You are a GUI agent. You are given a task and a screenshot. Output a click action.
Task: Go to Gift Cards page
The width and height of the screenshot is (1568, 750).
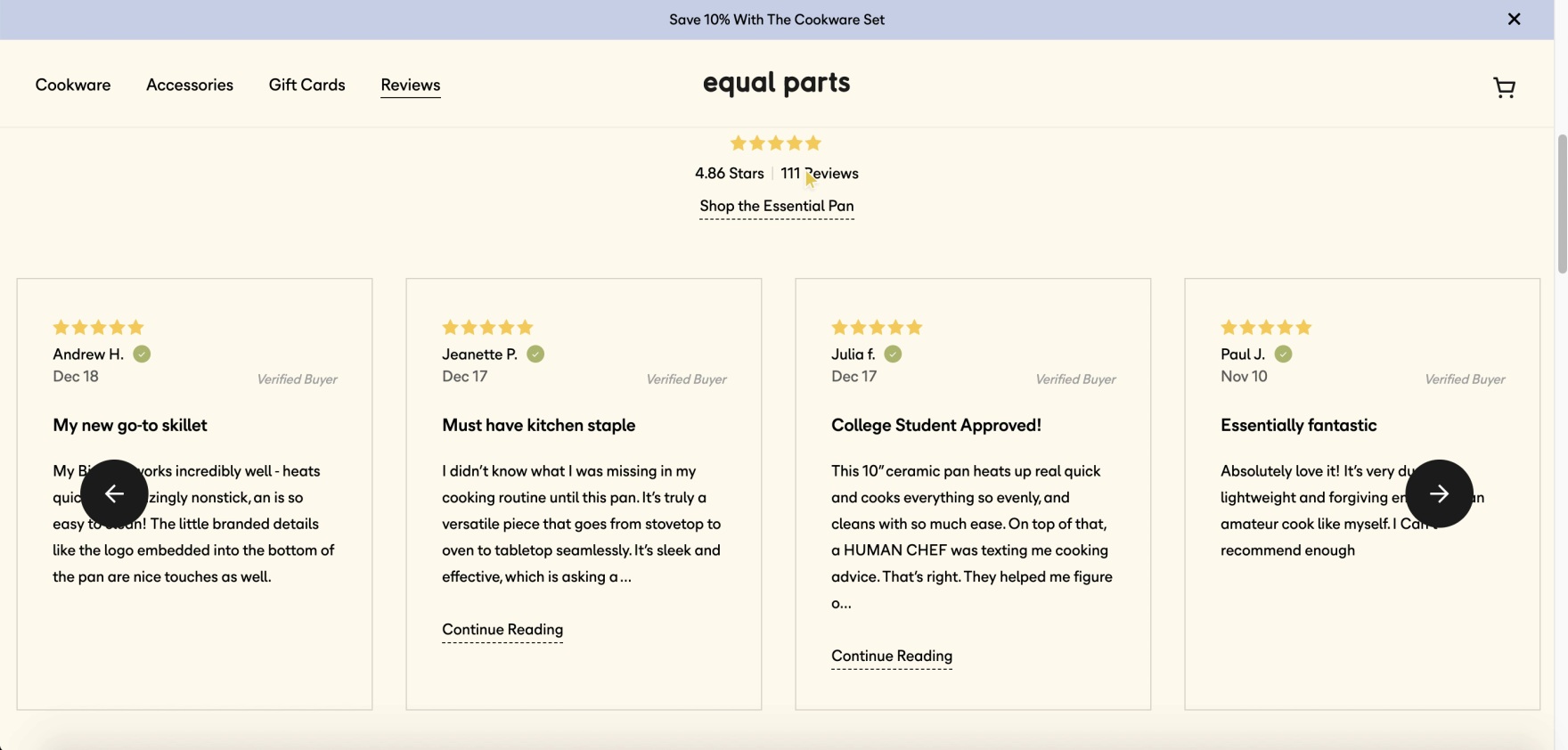pos(306,86)
